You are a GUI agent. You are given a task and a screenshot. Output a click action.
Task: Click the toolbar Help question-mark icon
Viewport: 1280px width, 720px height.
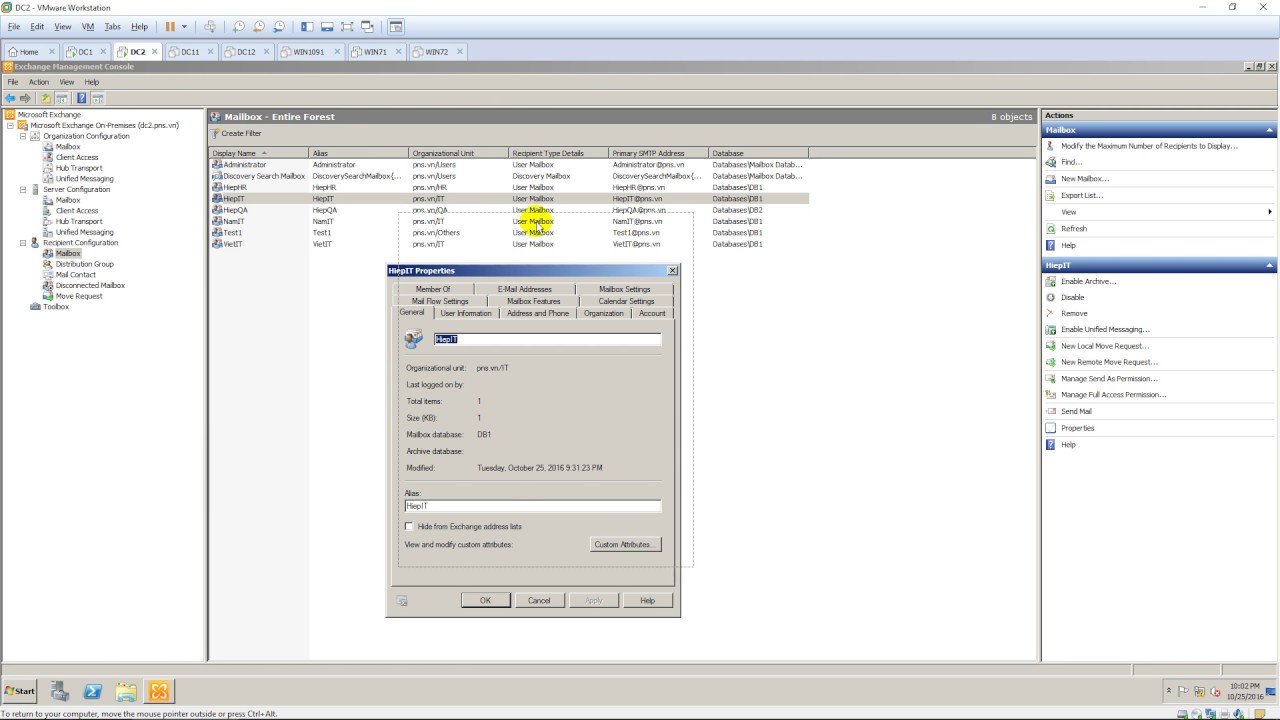point(81,98)
